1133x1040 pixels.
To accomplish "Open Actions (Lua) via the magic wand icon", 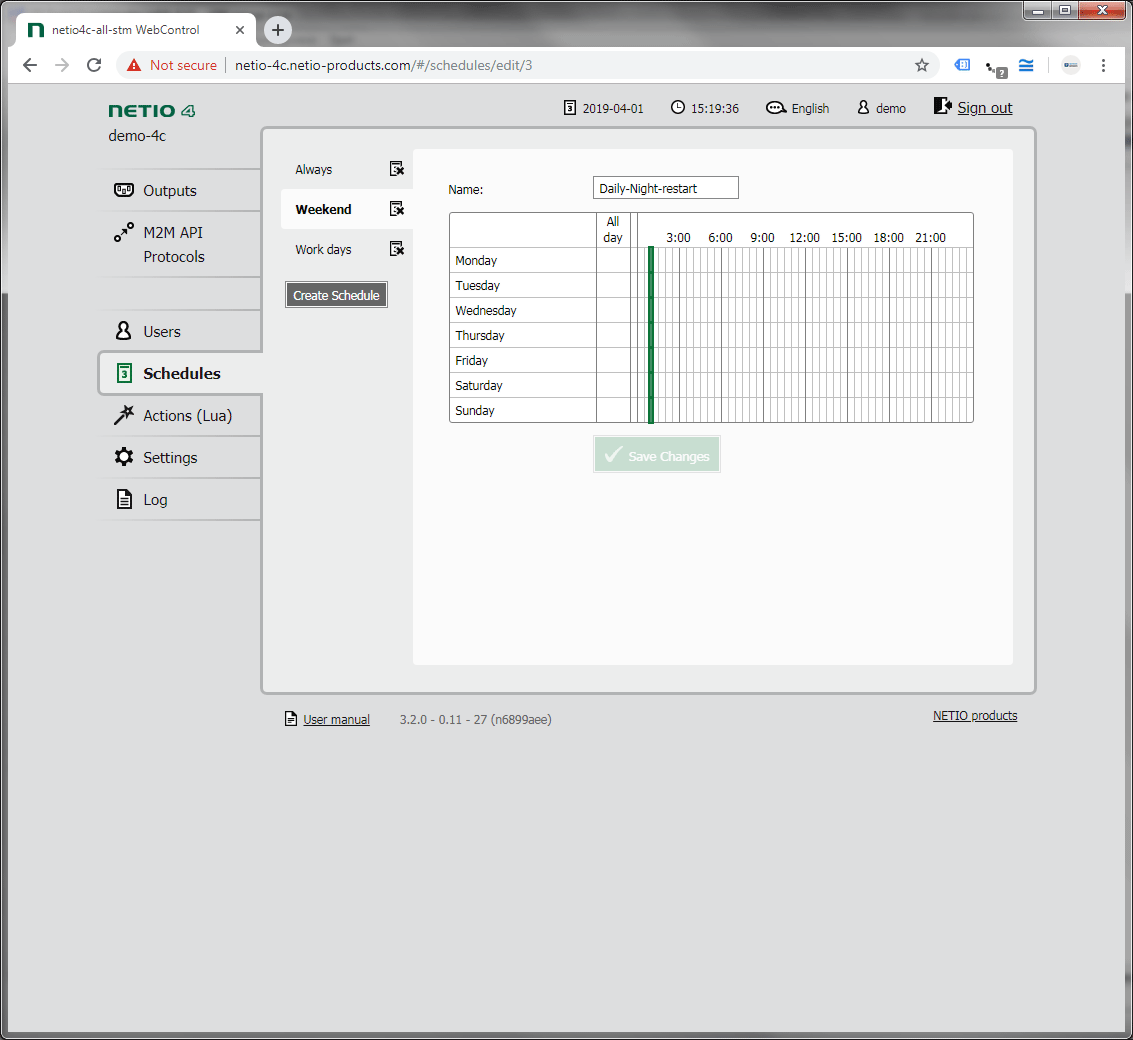I will (124, 415).
